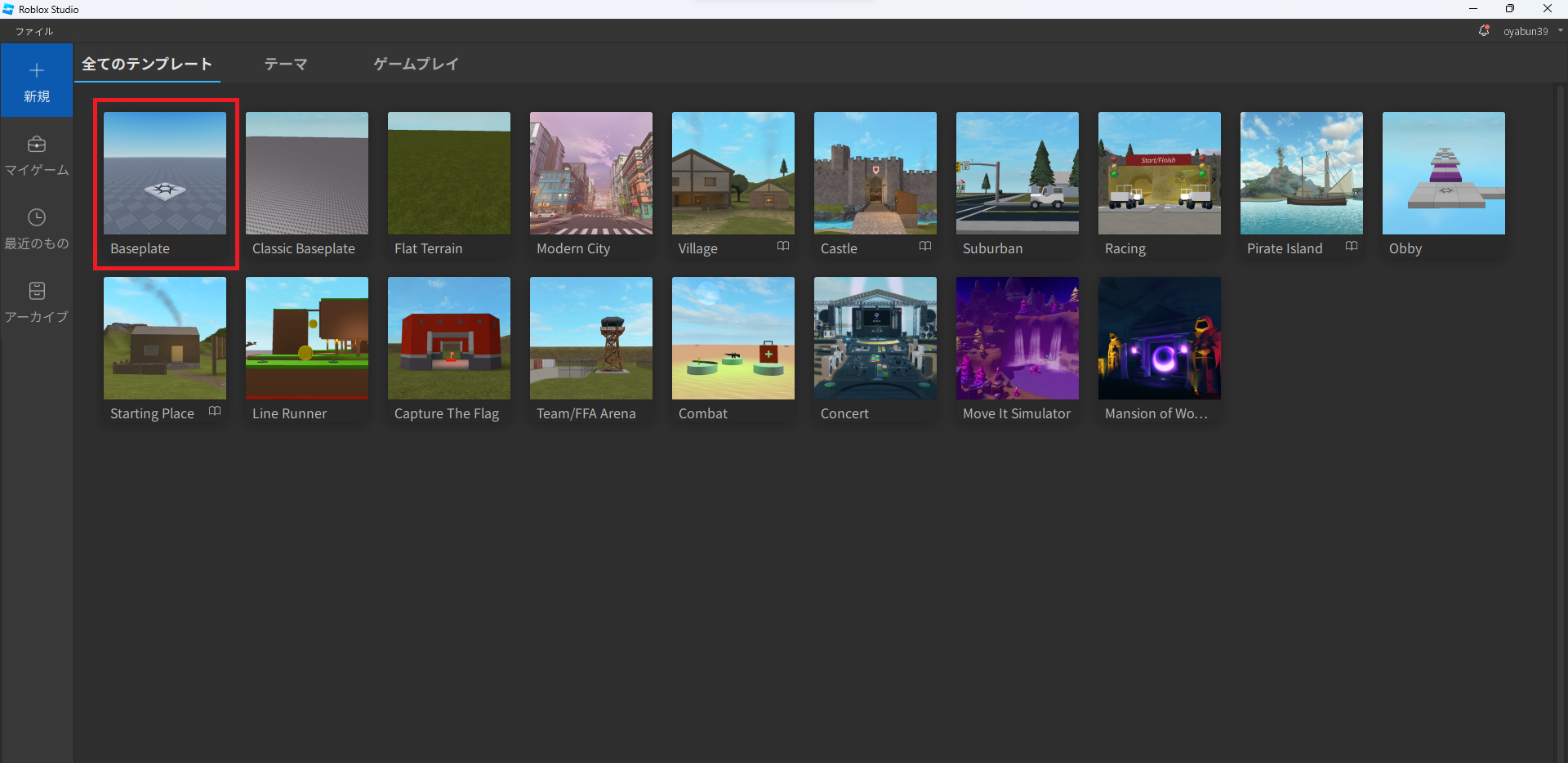Click the 'Obby' label text
The image size is (1568, 763).
(x=1405, y=248)
